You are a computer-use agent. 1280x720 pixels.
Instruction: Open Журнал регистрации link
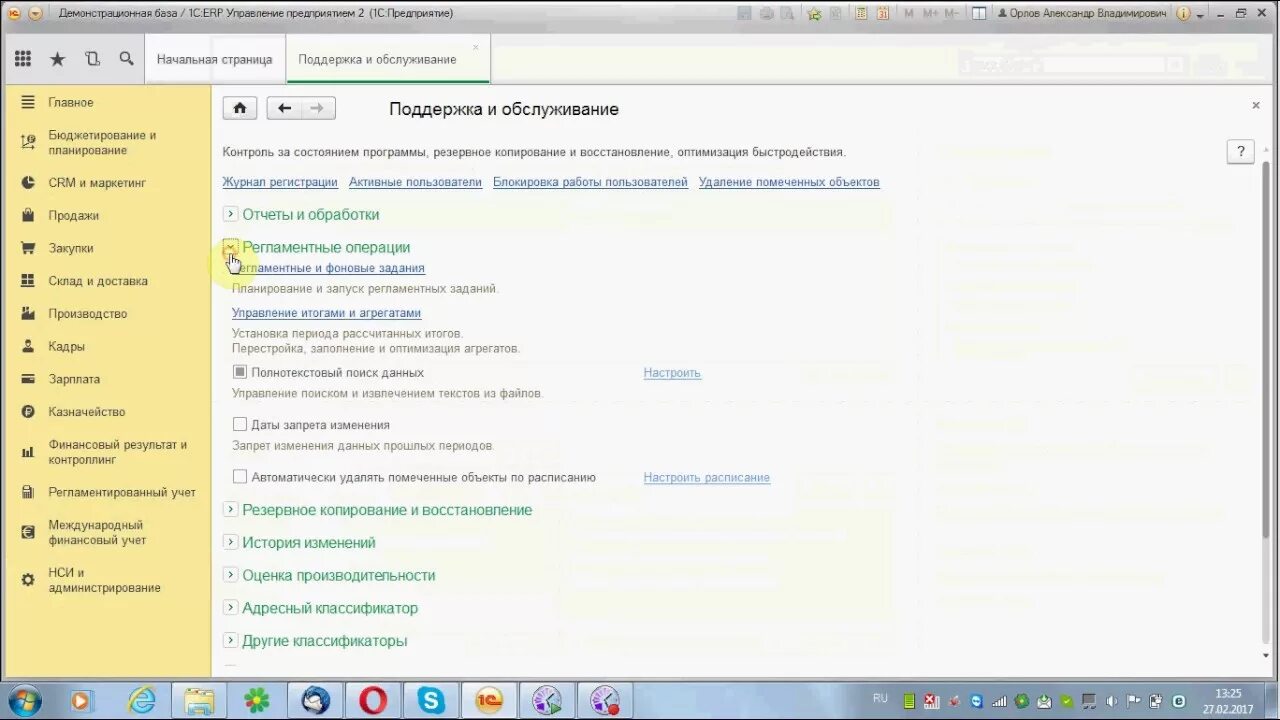pos(280,182)
